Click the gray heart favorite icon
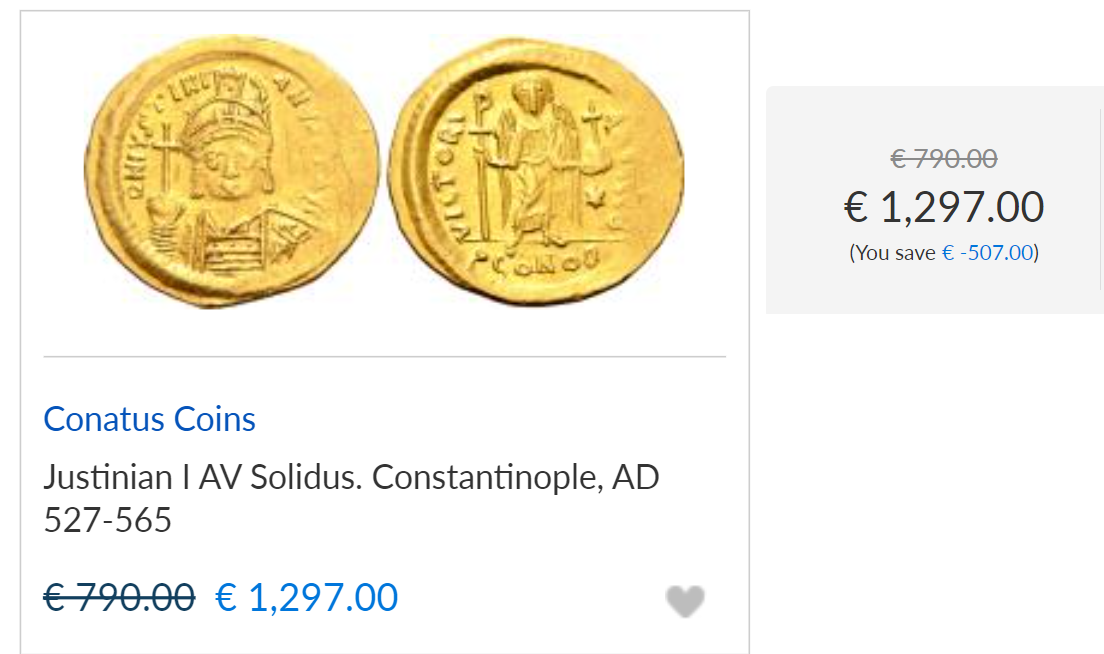This screenshot has width=1104, height=654. (685, 601)
